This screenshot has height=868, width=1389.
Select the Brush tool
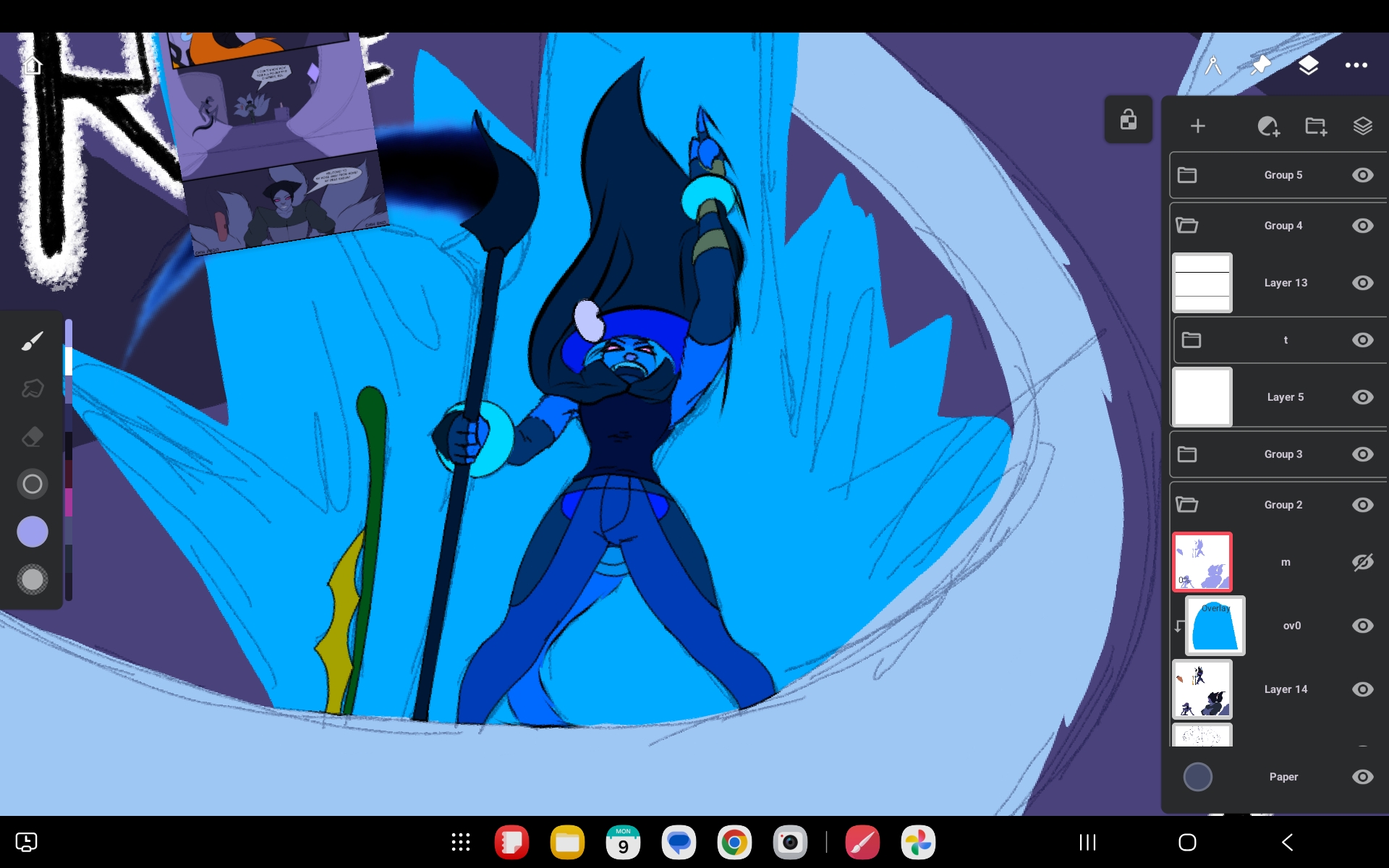(32, 341)
